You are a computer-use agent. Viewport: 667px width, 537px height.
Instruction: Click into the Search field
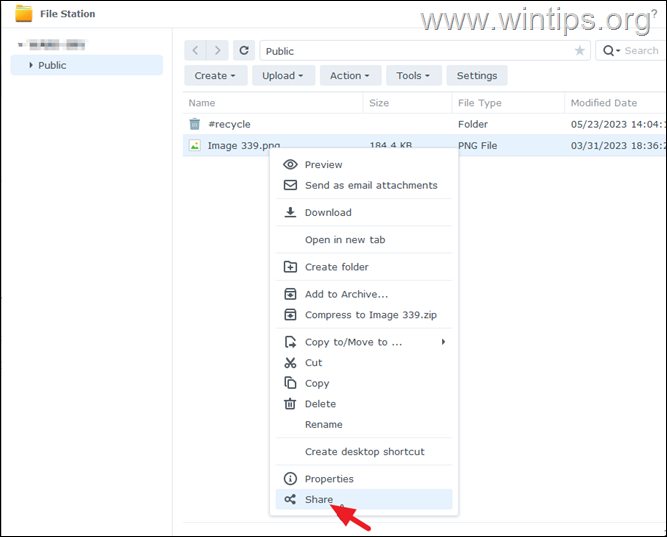coord(641,51)
